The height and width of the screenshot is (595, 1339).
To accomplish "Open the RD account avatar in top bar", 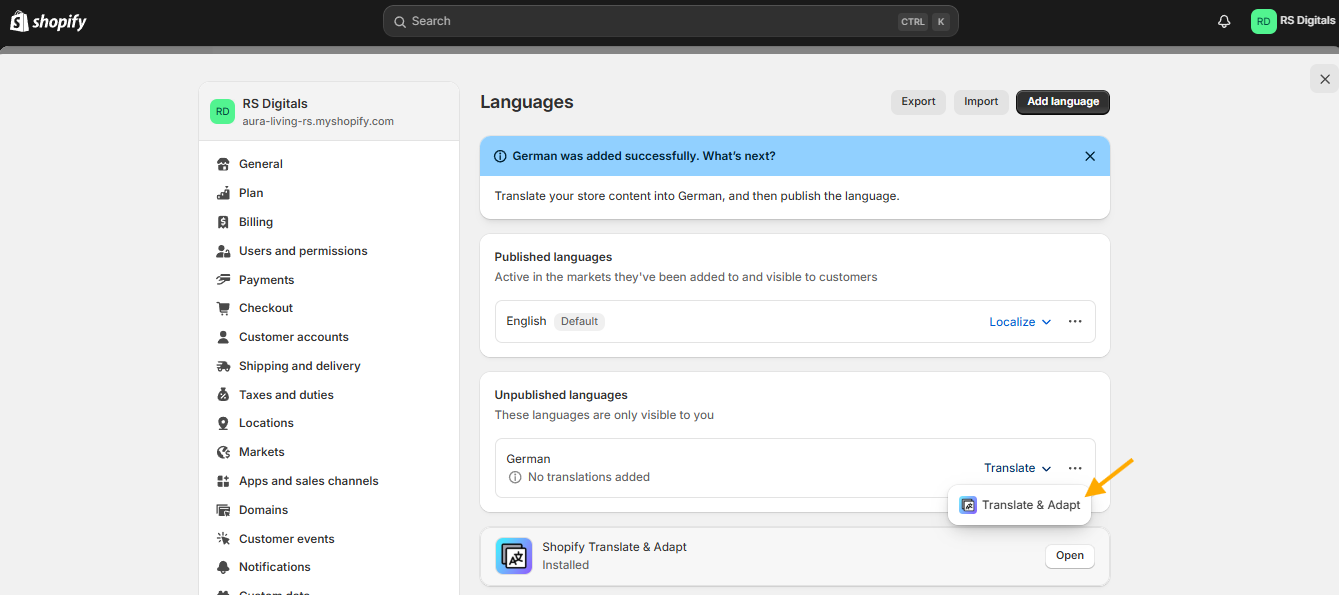I will (1264, 21).
